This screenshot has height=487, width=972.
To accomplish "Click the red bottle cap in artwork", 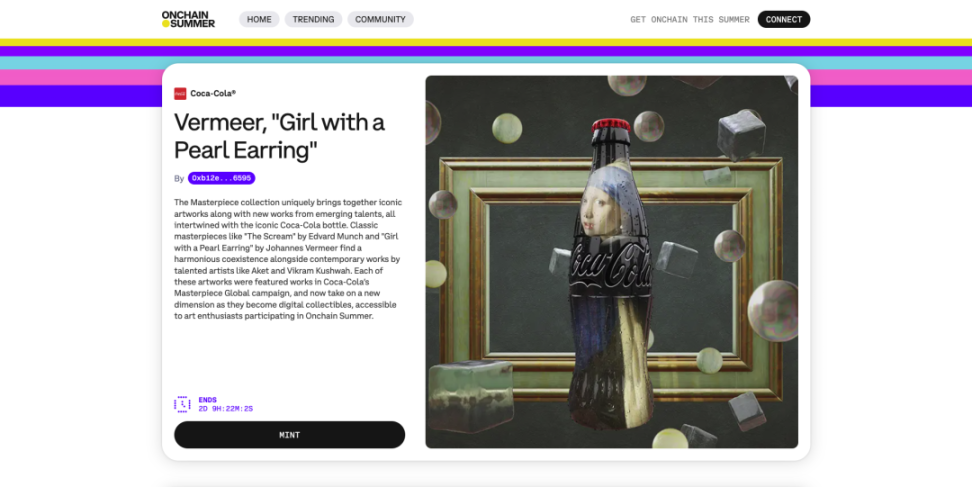I will coord(610,130).
